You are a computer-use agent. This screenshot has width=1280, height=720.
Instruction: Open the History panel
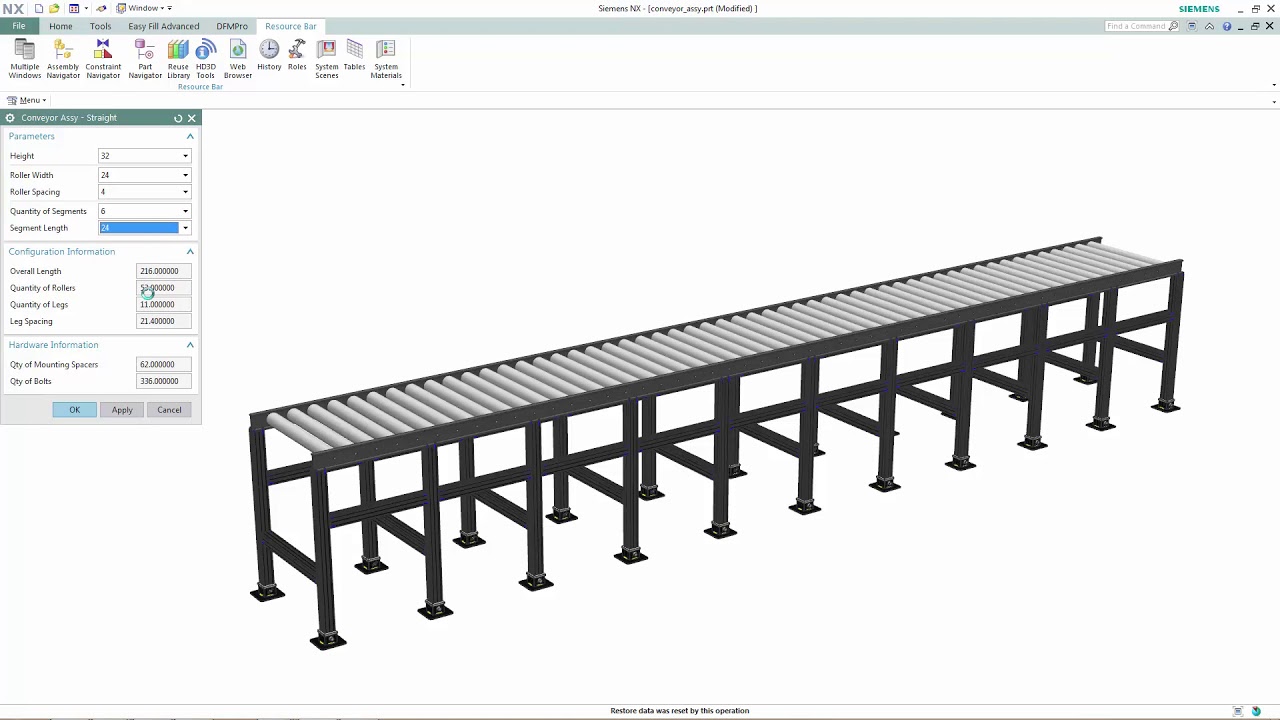(x=269, y=55)
